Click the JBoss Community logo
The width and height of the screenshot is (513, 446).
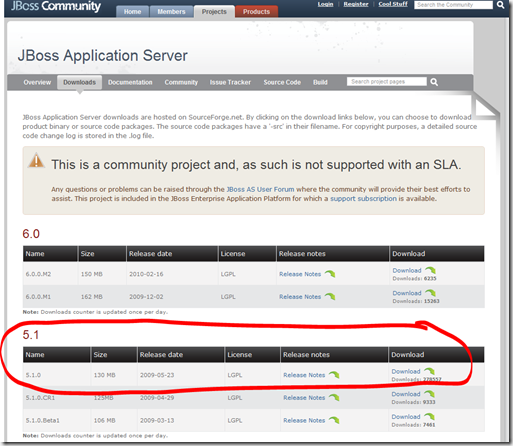[x=56, y=7]
